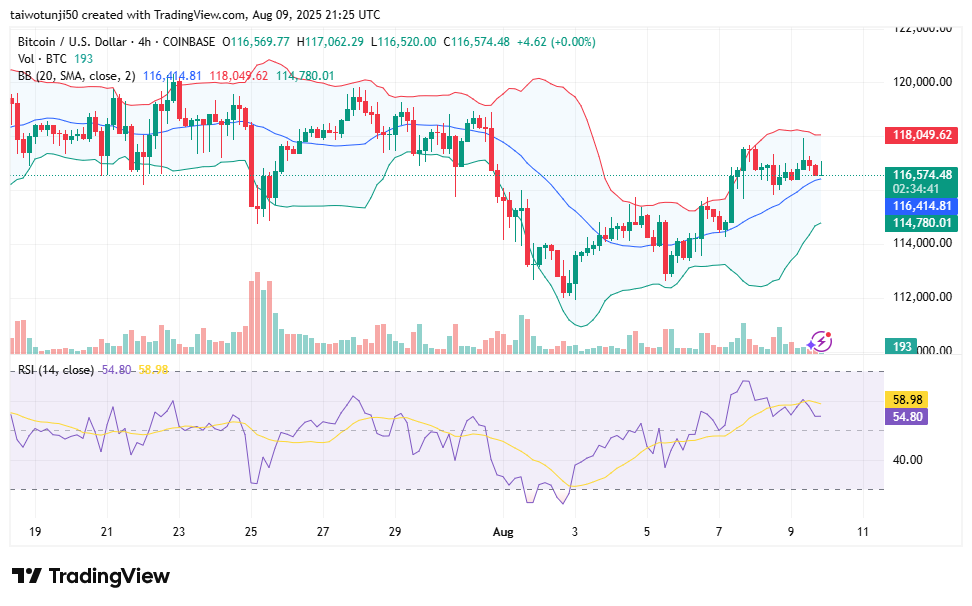Click the low value L116,520.00 in header
Image resolution: width=972 pixels, height=606 pixels.
click(404, 42)
